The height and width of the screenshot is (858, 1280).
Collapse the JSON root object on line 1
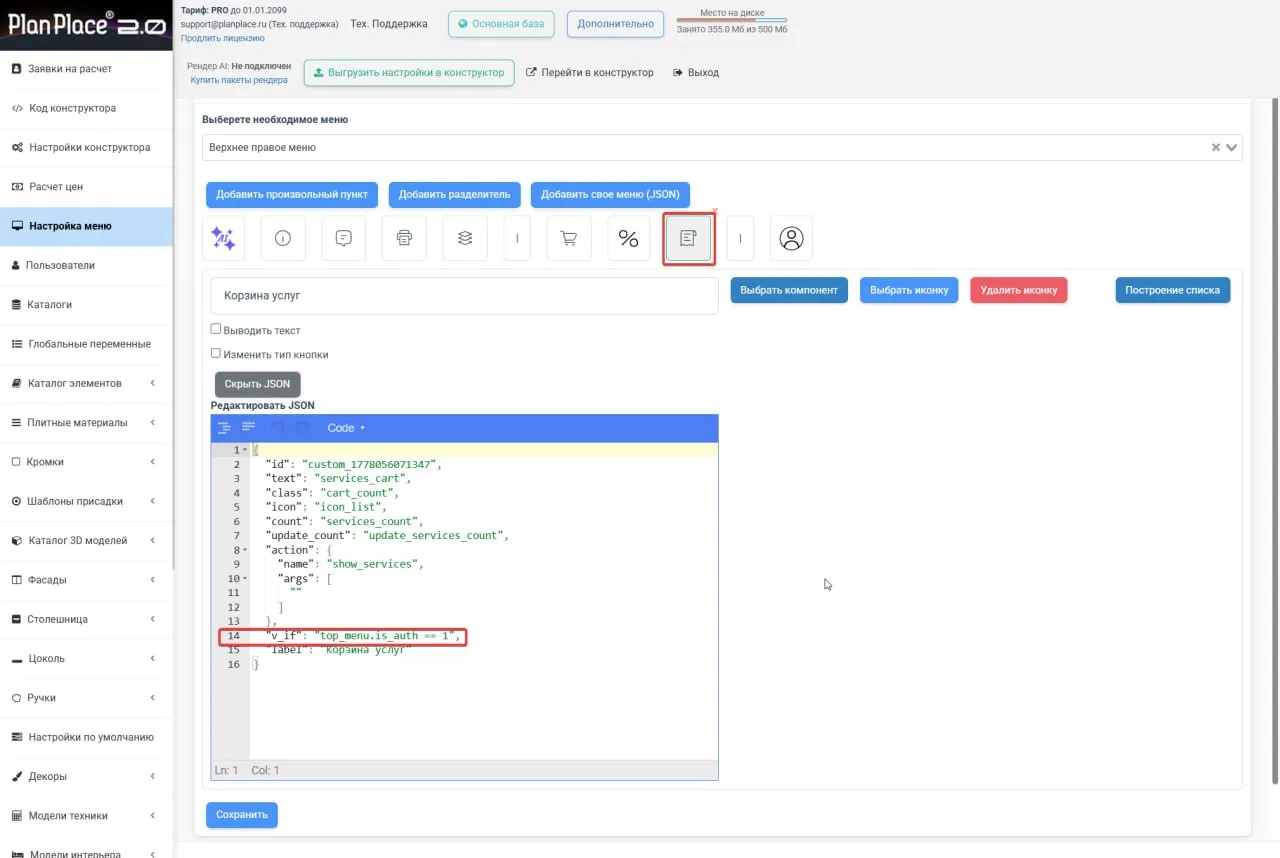click(x=245, y=450)
